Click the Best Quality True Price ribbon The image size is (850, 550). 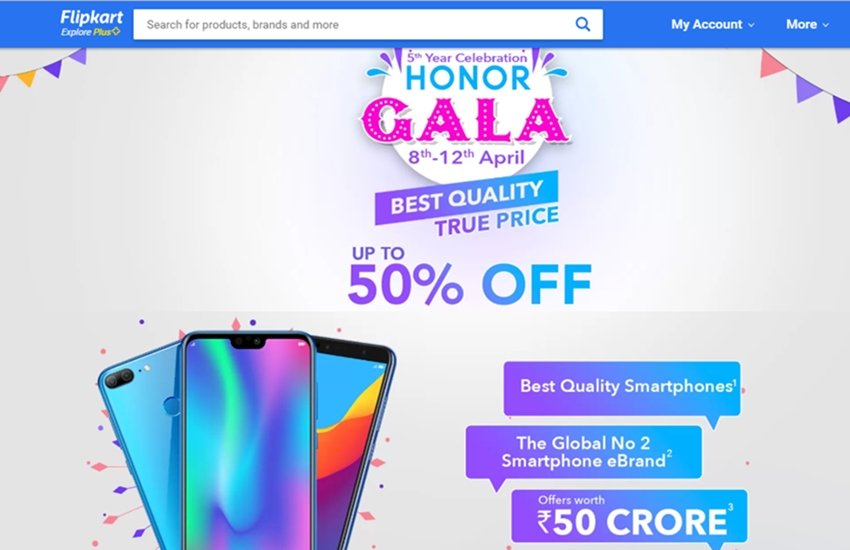[x=467, y=205]
